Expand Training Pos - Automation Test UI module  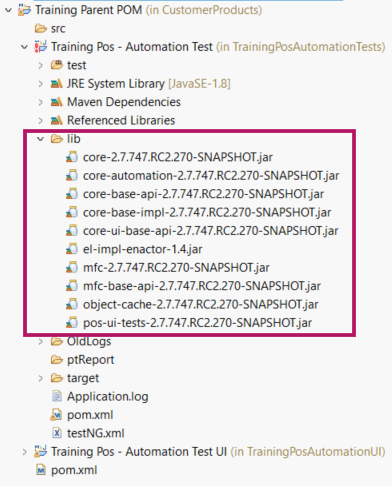(x=24, y=452)
